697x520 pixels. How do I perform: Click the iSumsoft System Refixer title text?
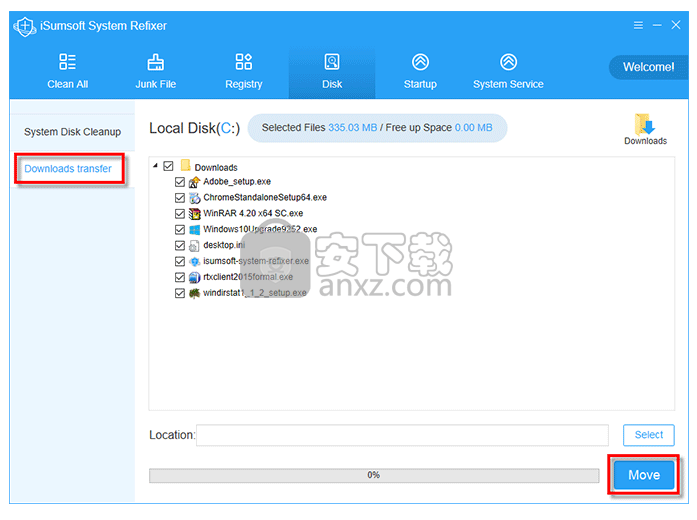tap(103, 26)
